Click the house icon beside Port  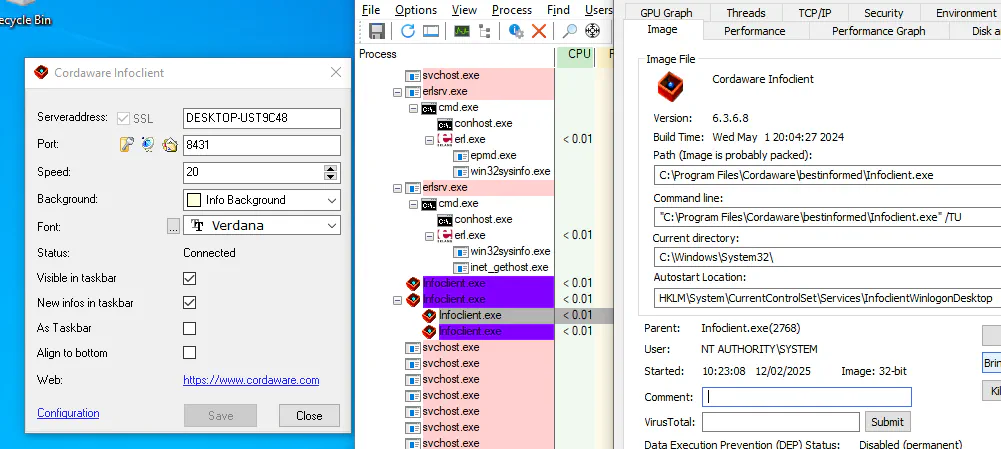(x=169, y=145)
